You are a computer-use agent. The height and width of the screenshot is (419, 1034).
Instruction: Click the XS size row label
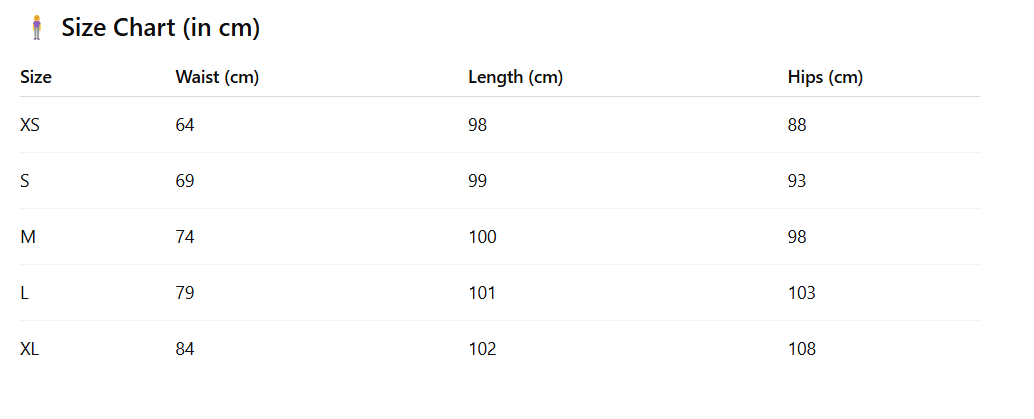coord(30,125)
